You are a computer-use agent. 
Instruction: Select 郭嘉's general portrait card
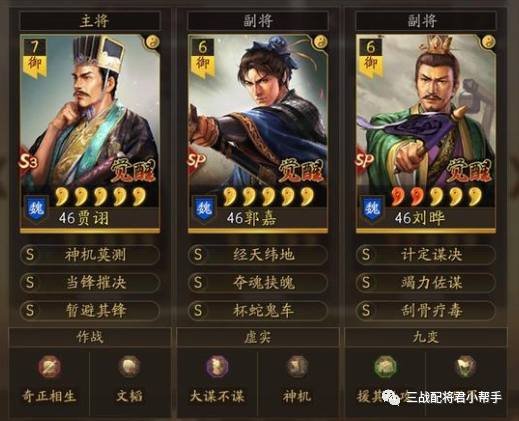(x=258, y=133)
